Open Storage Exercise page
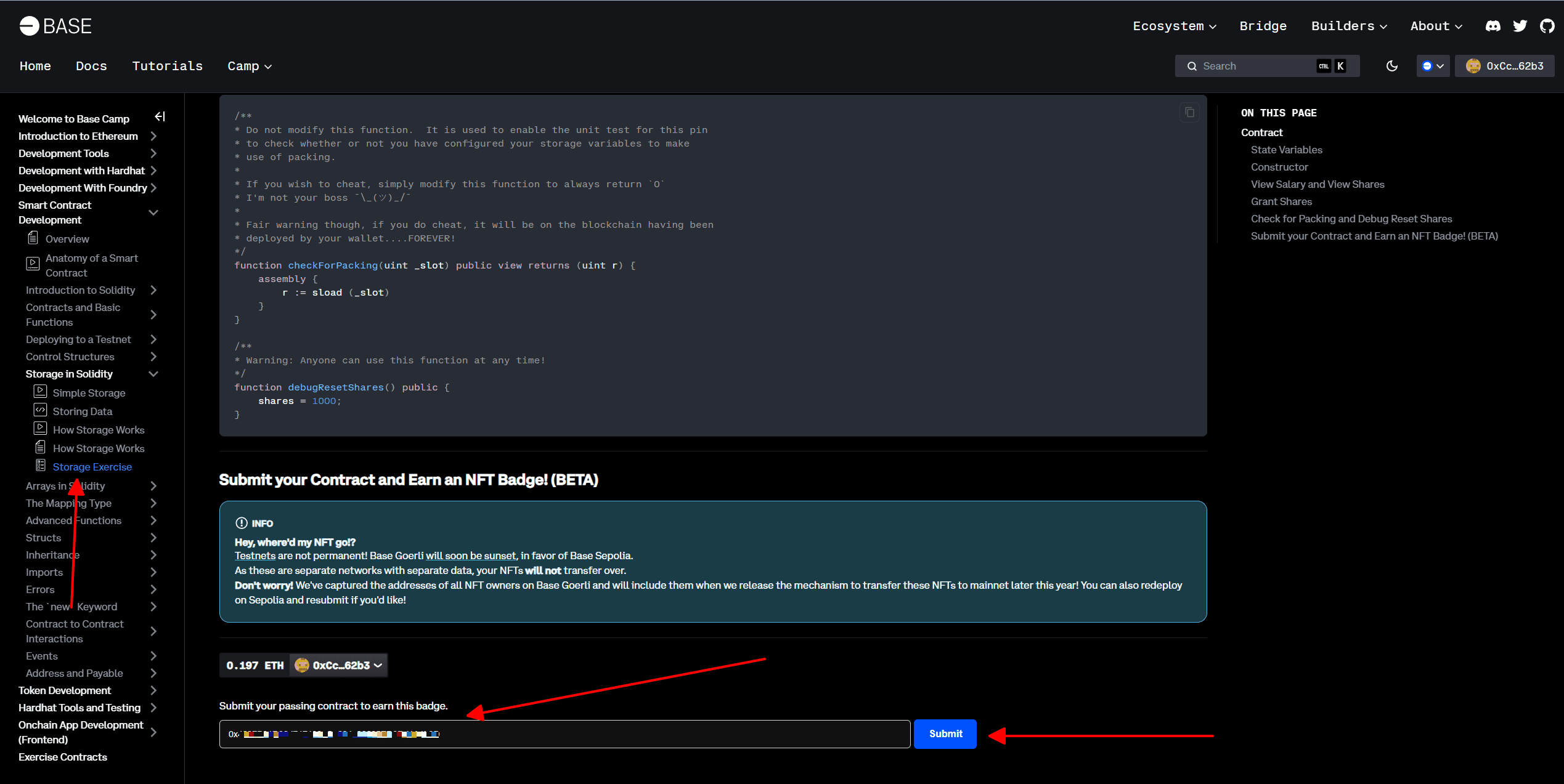The image size is (1564, 784). (92, 467)
